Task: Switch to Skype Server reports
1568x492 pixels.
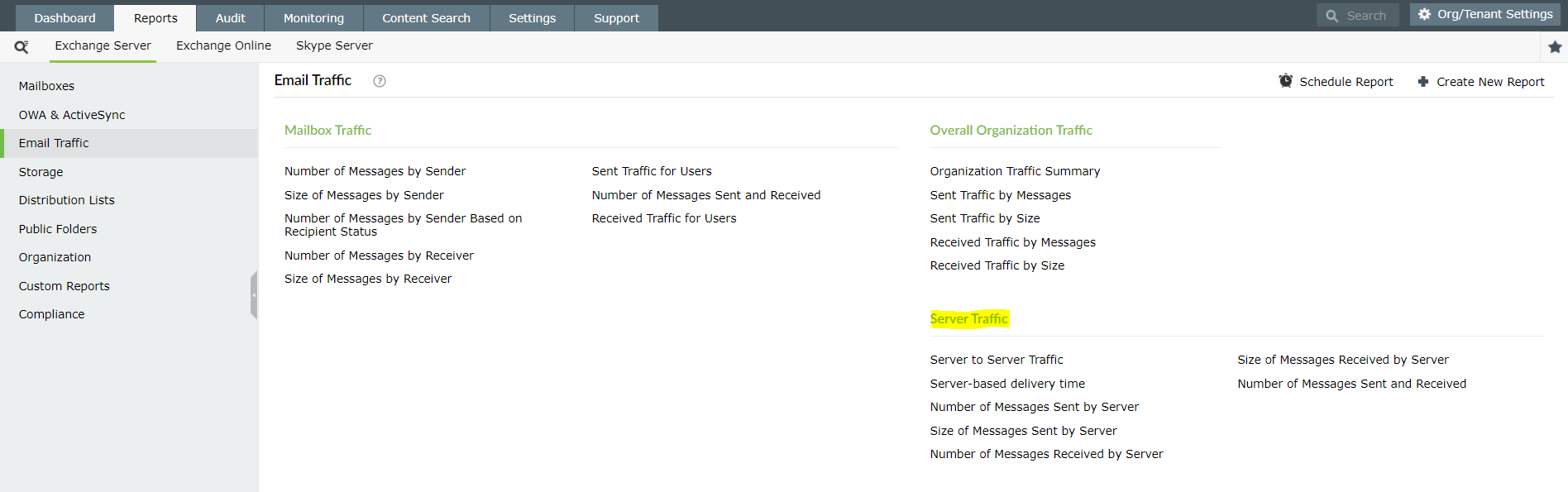Action: (334, 45)
